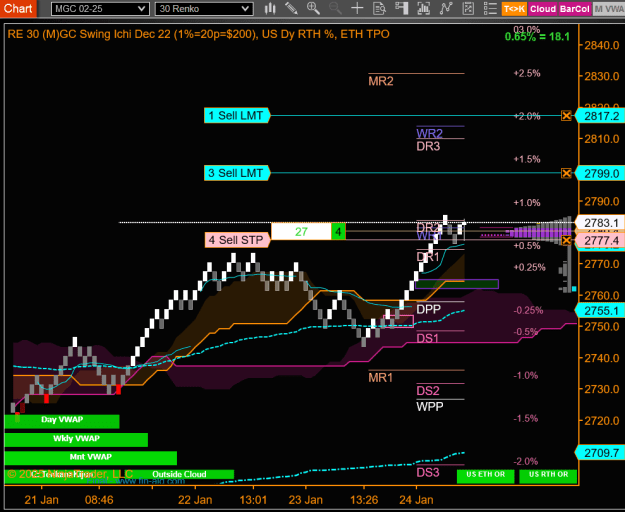Click the US RTH OR button
Viewport: 625px width, 512px height.
click(x=548, y=476)
